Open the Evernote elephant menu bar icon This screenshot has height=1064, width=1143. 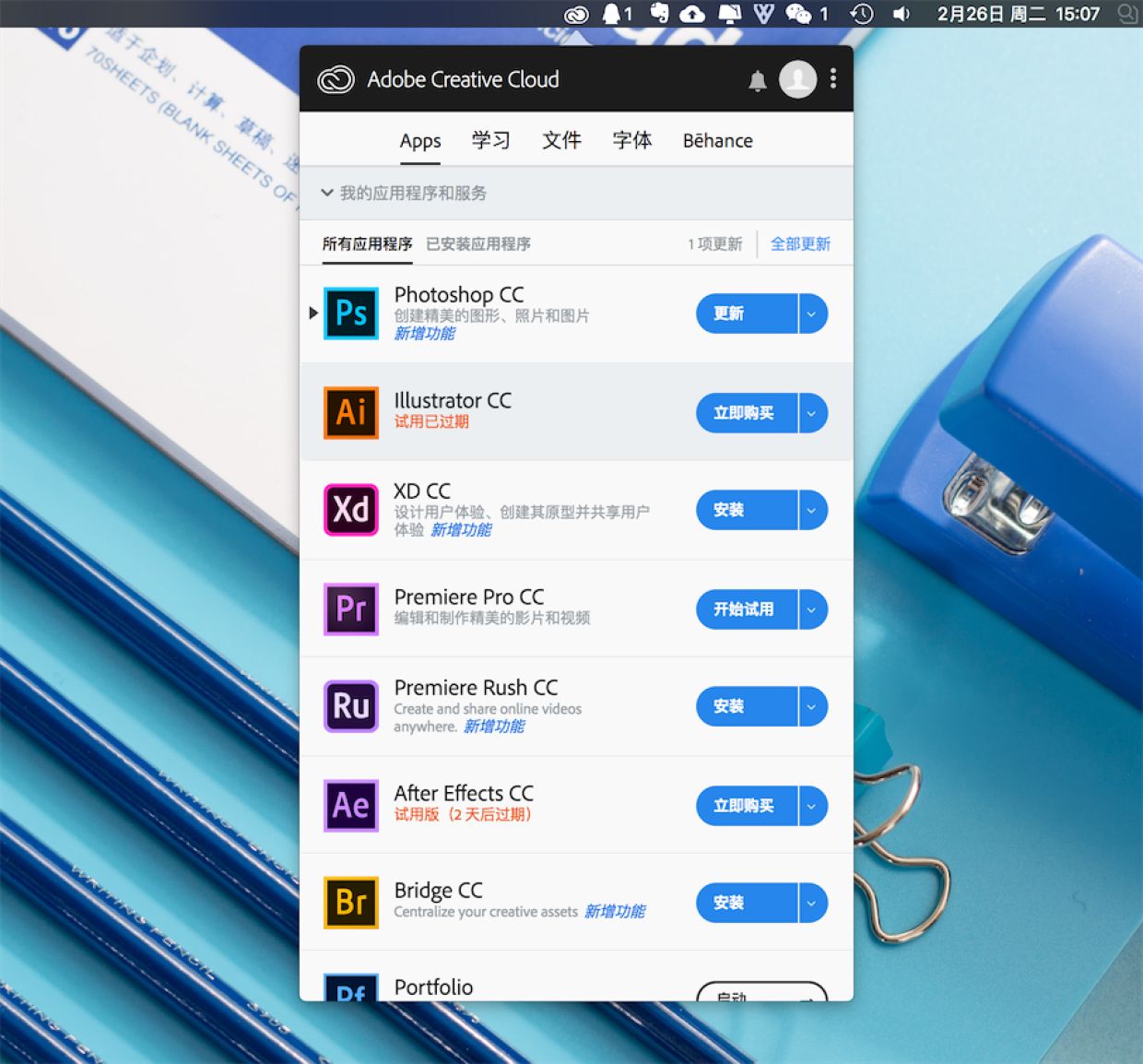tap(659, 13)
